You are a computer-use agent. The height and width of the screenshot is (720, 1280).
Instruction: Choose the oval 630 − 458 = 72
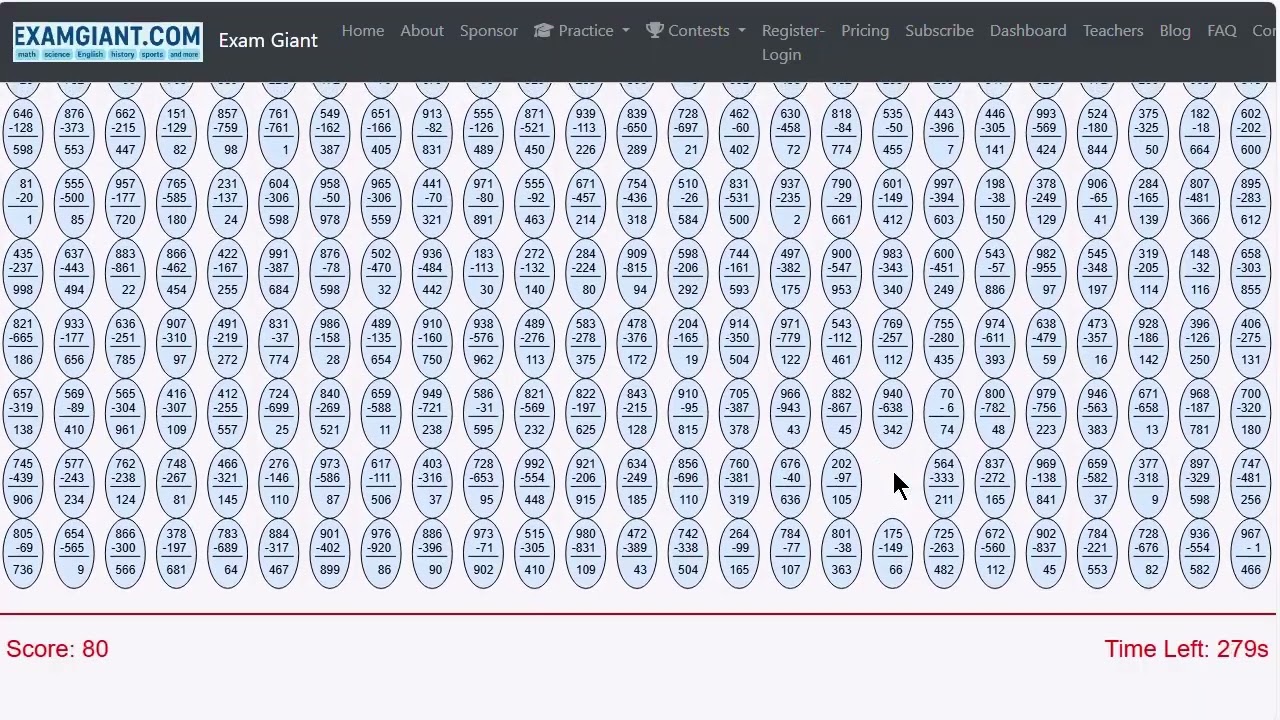791,132
